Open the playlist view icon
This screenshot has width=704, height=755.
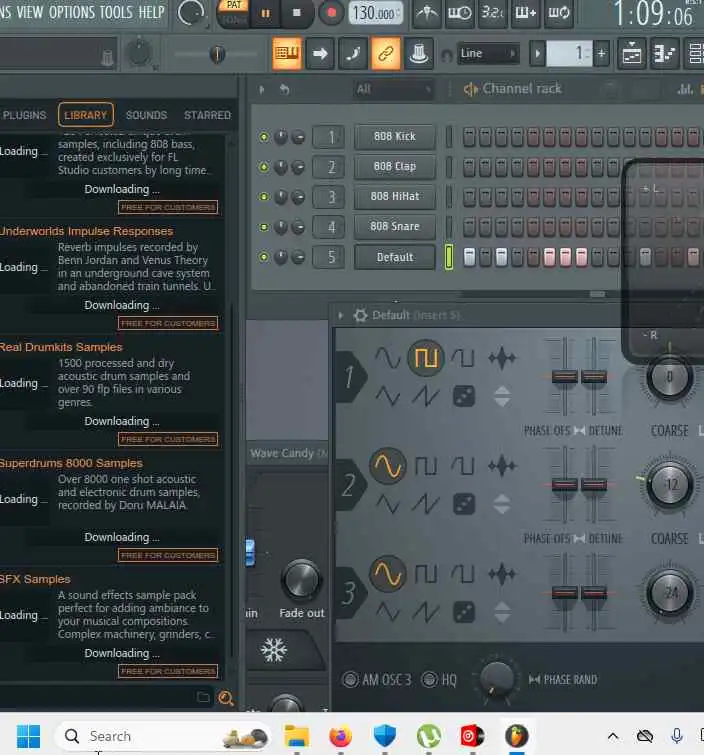tap(631, 53)
